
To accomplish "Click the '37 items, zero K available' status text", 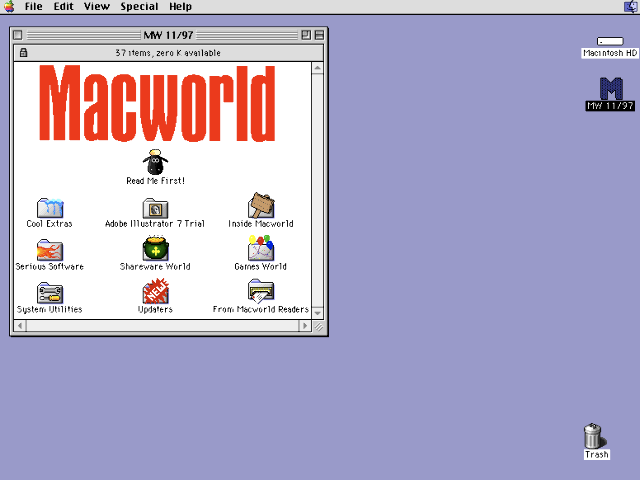I will (x=168, y=53).
